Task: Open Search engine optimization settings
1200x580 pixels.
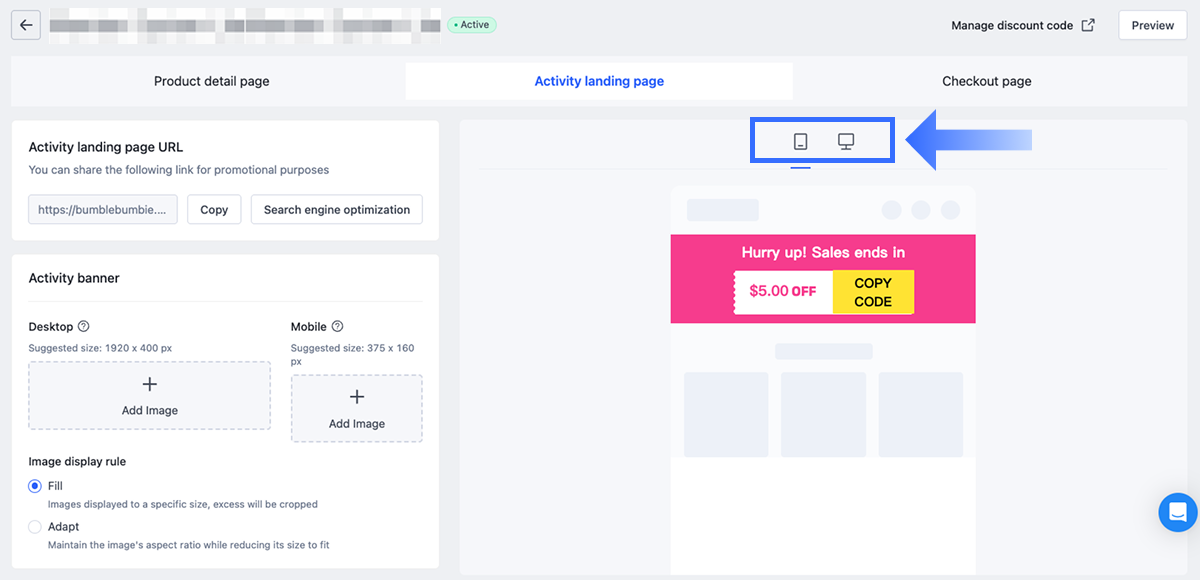Action: click(x=337, y=210)
